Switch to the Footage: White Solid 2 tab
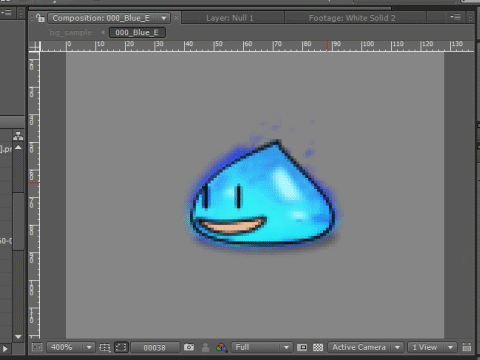Screen dimensions: 480x360 (352, 18)
